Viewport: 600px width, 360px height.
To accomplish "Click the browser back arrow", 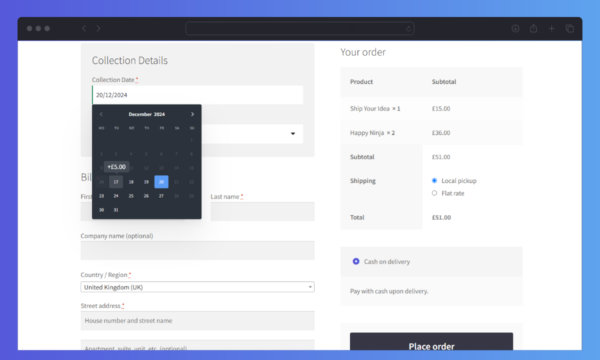I will pyautogui.click(x=84, y=28).
